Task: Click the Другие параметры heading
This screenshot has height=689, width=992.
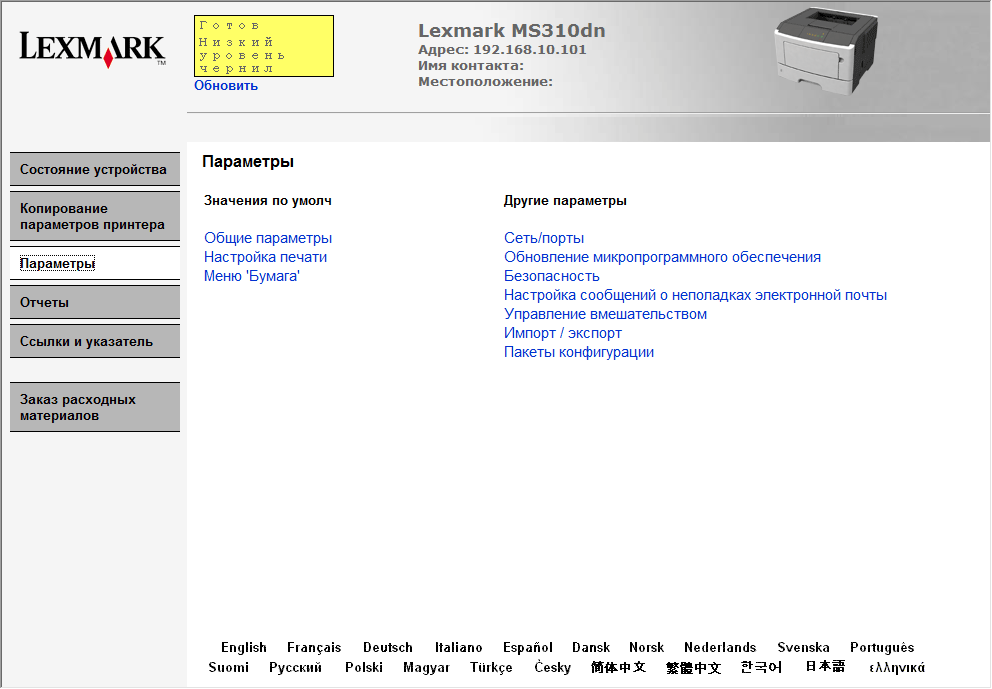Action: point(565,201)
